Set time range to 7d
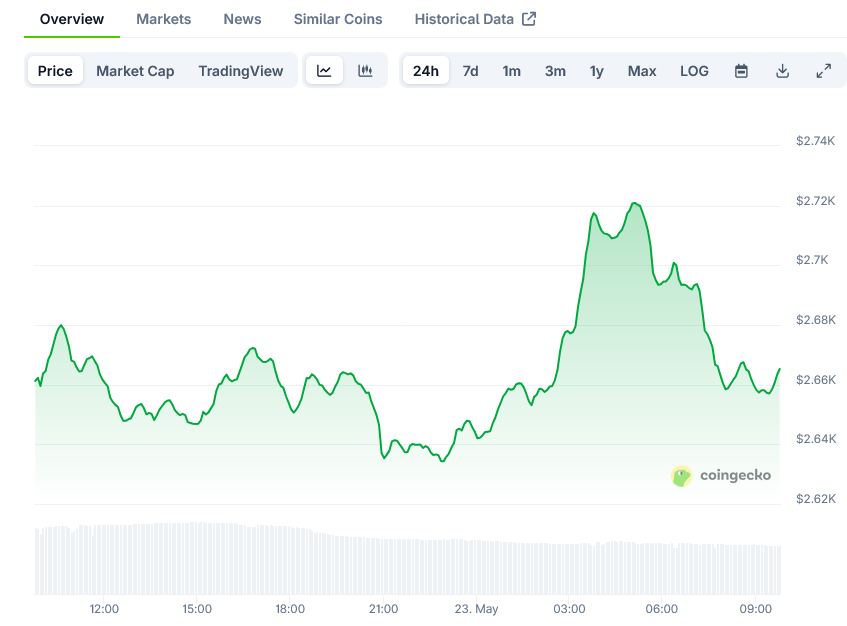847x626 pixels. pyautogui.click(x=470, y=71)
